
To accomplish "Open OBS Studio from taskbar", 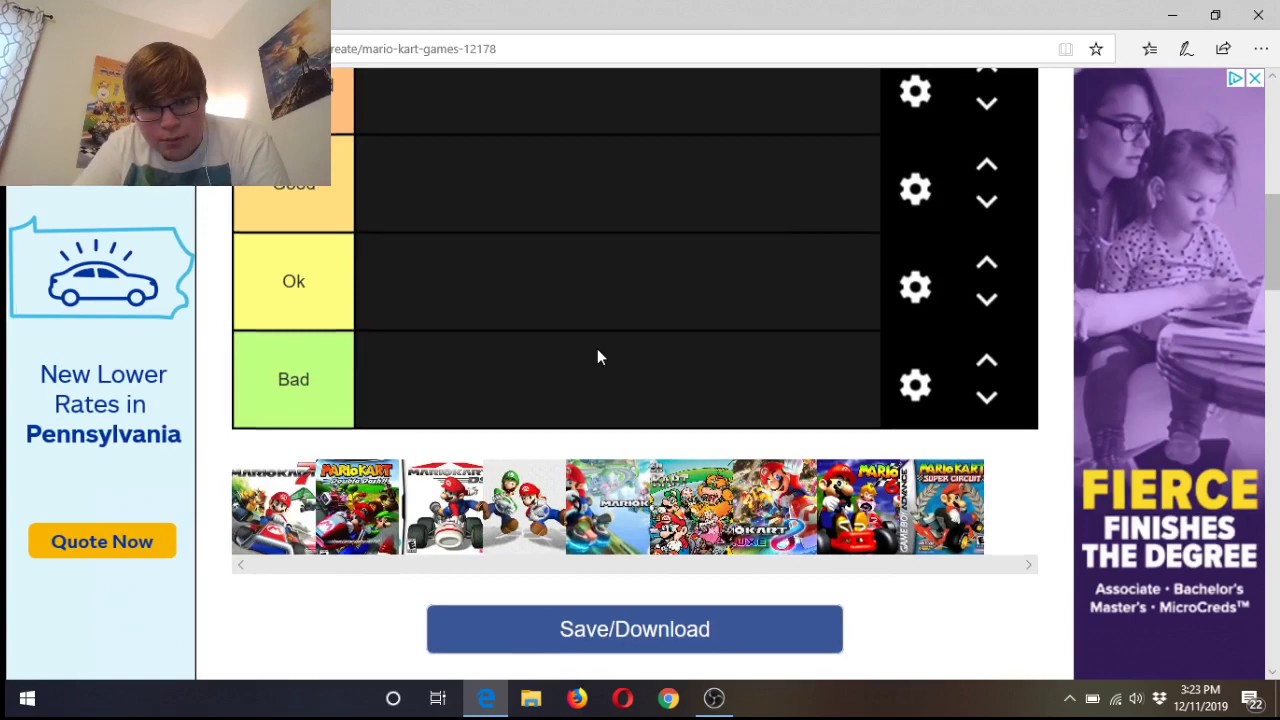I will [x=714, y=699].
